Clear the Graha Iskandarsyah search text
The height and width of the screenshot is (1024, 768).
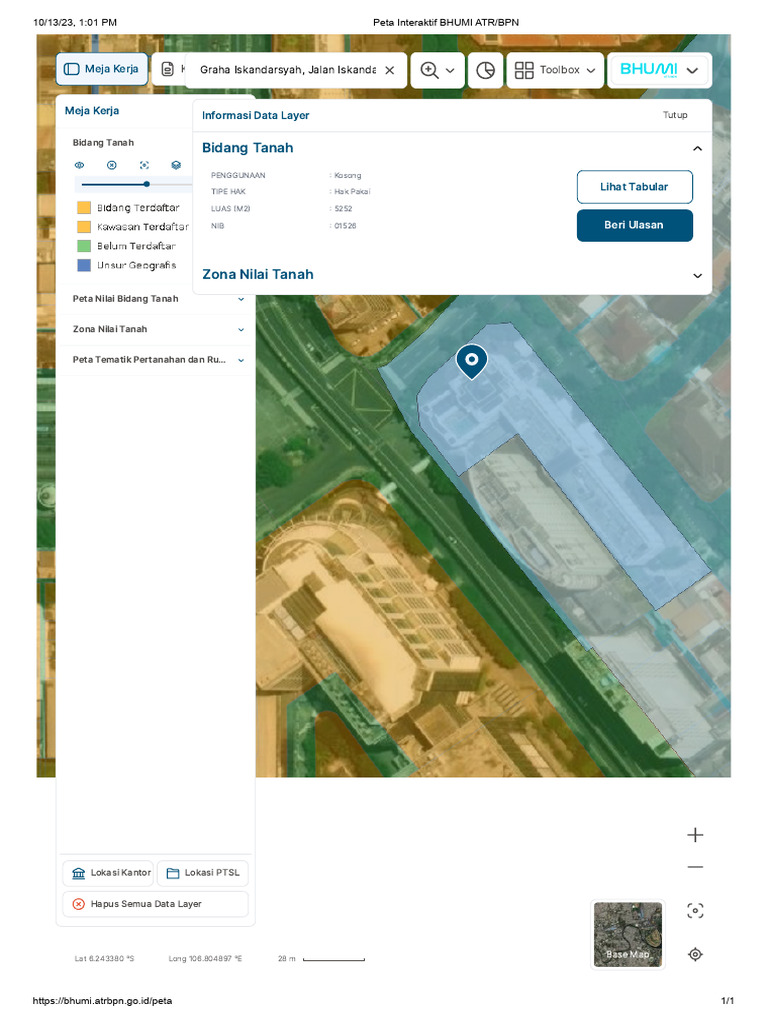coord(389,70)
